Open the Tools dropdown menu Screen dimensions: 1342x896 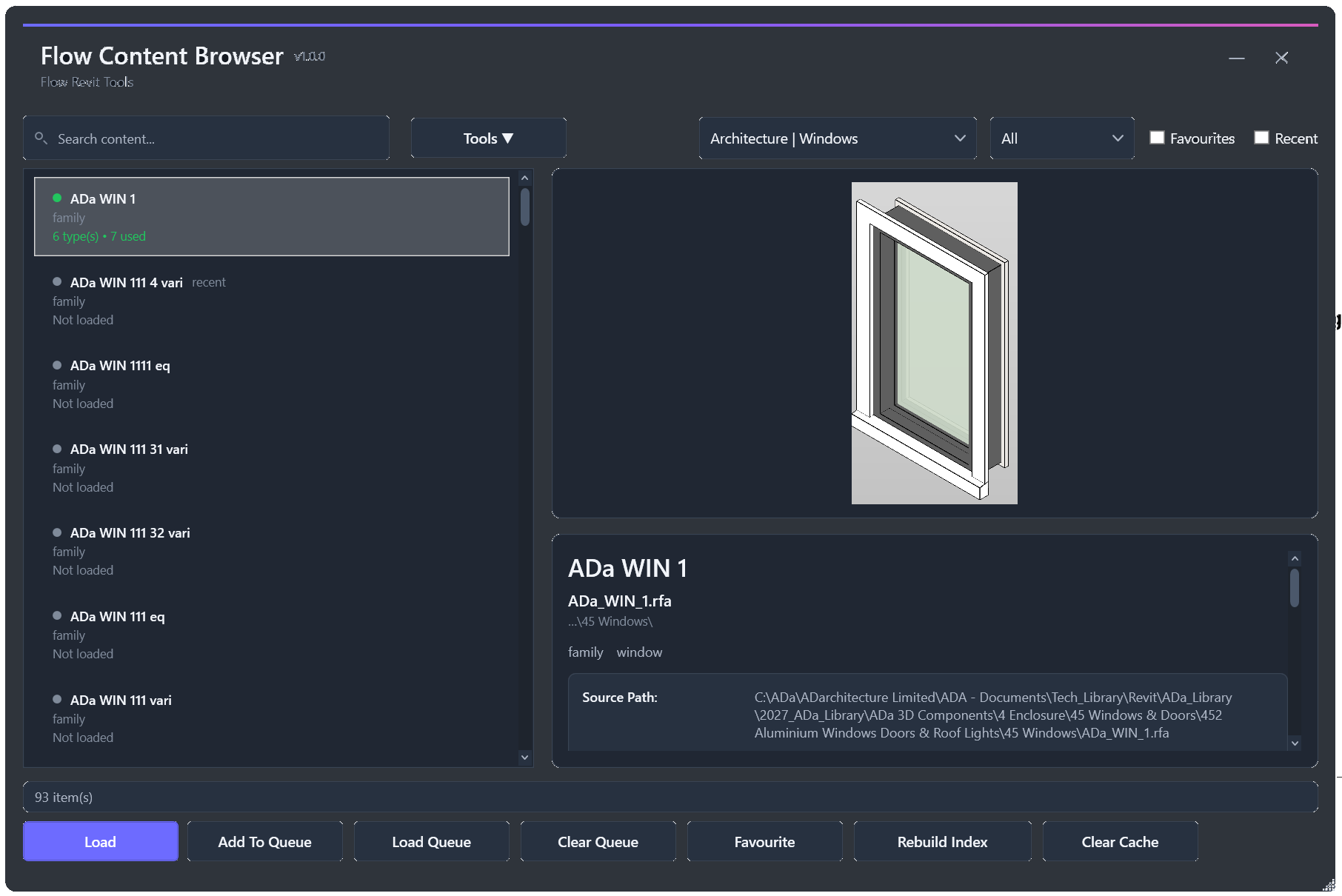pos(489,138)
